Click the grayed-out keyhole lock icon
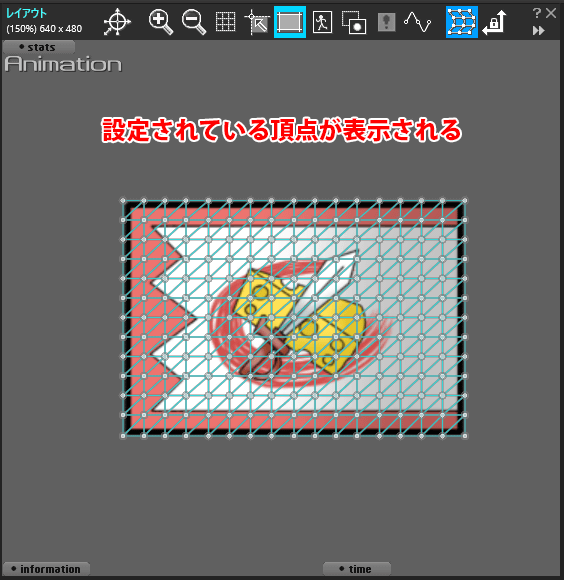Viewport: 564px width, 580px height. [386, 22]
